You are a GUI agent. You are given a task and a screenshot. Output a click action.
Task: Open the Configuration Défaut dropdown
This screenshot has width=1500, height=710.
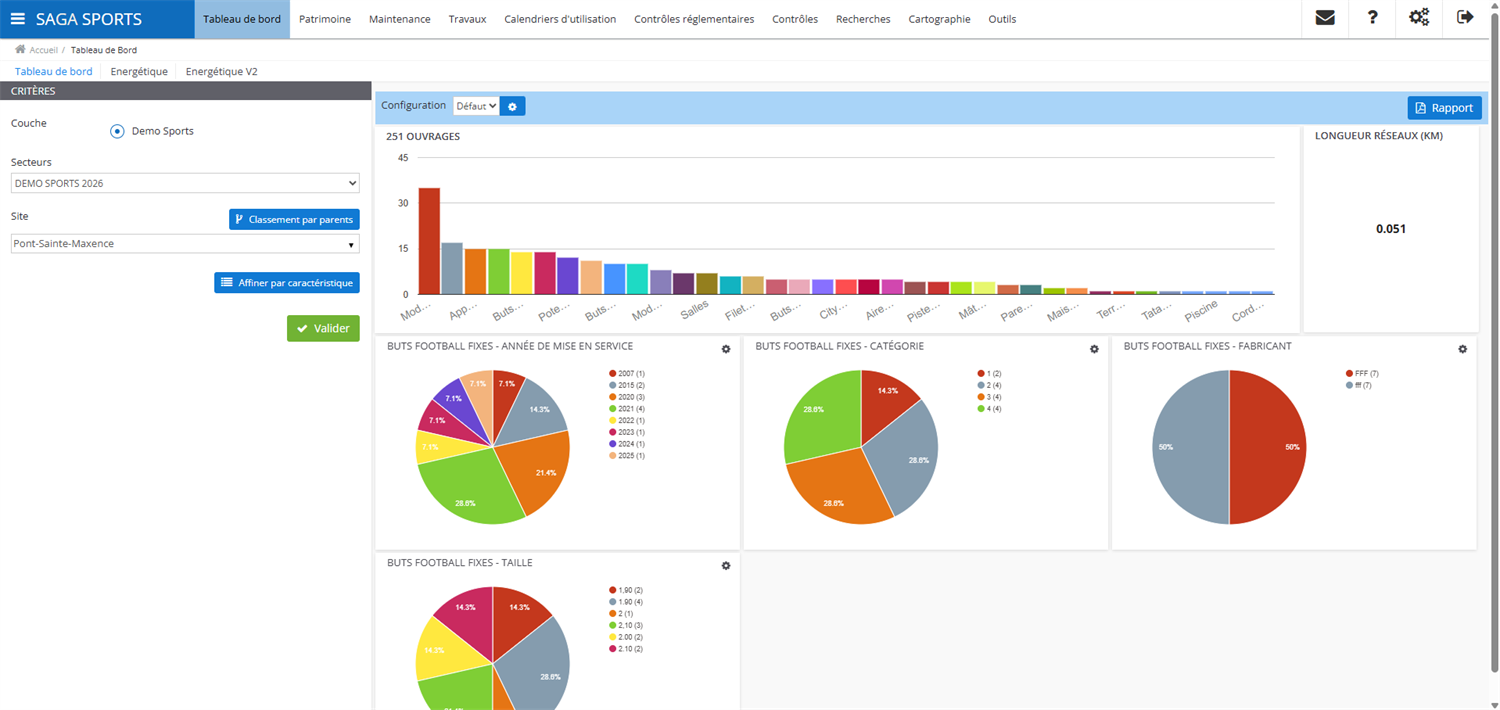pos(476,106)
